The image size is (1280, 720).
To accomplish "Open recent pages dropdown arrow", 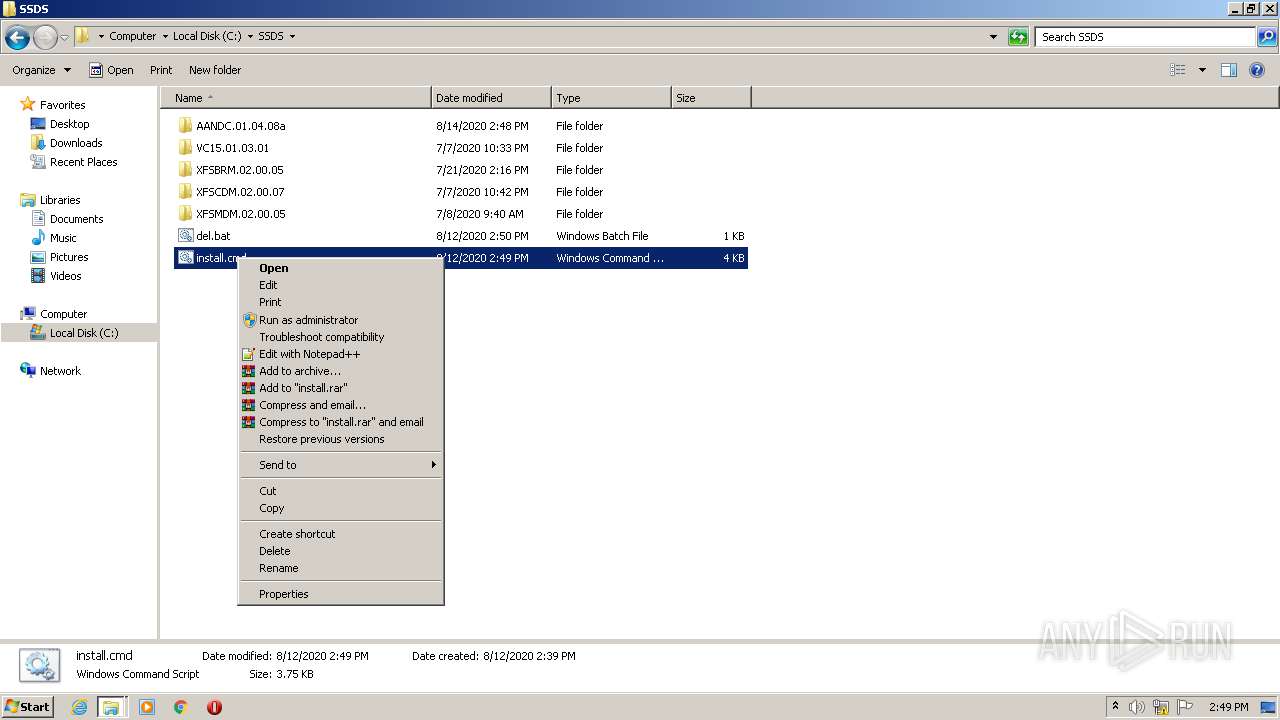I will pos(65,38).
